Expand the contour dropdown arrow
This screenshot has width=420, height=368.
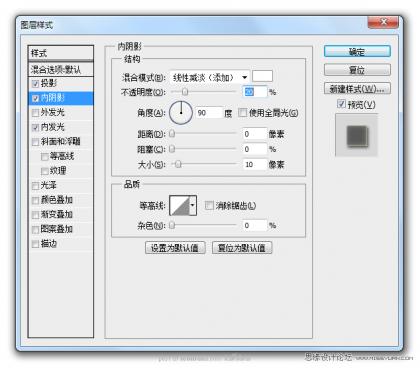click(x=193, y=206)
